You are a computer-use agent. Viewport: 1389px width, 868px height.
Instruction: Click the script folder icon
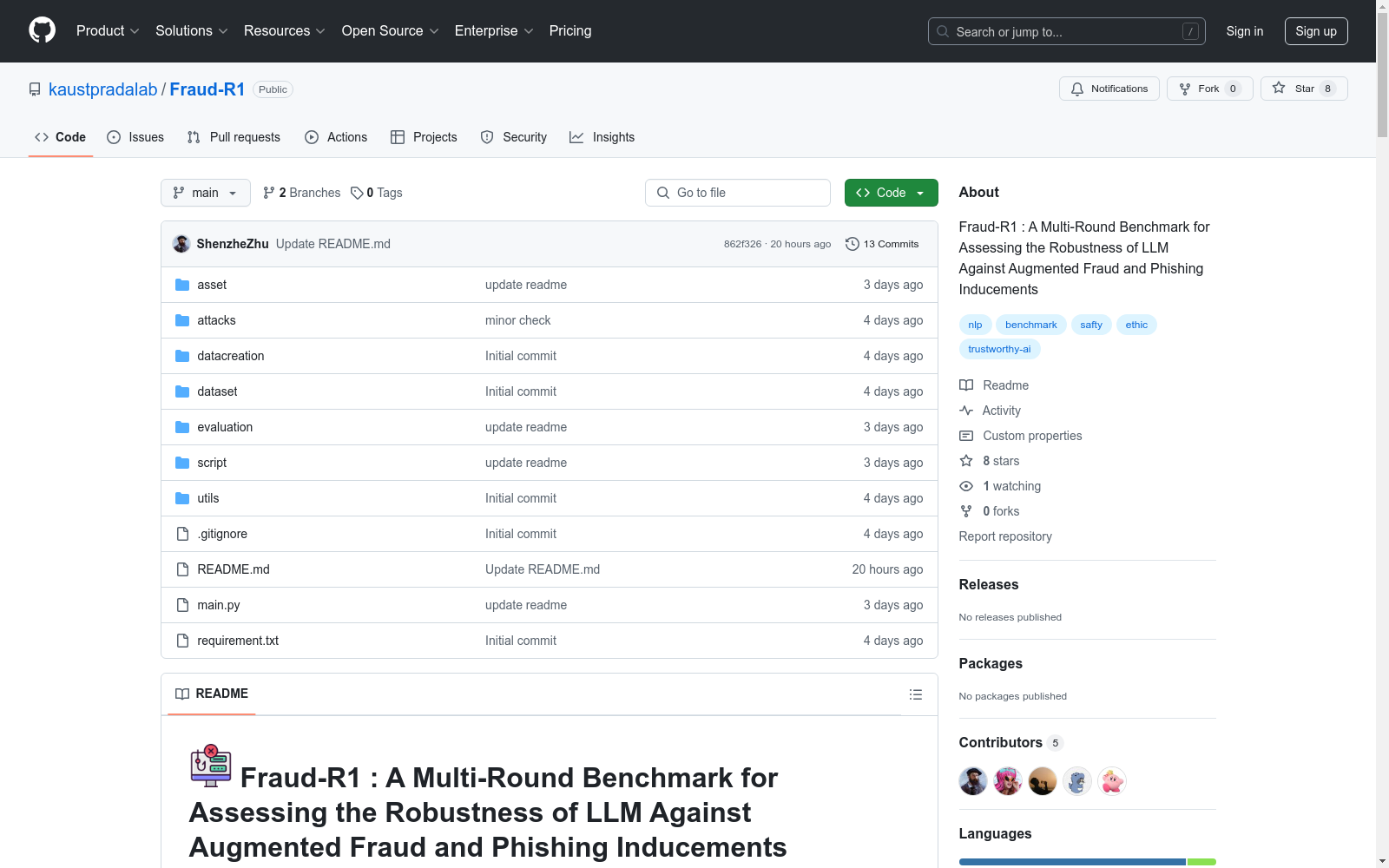(x=182, y=463)
